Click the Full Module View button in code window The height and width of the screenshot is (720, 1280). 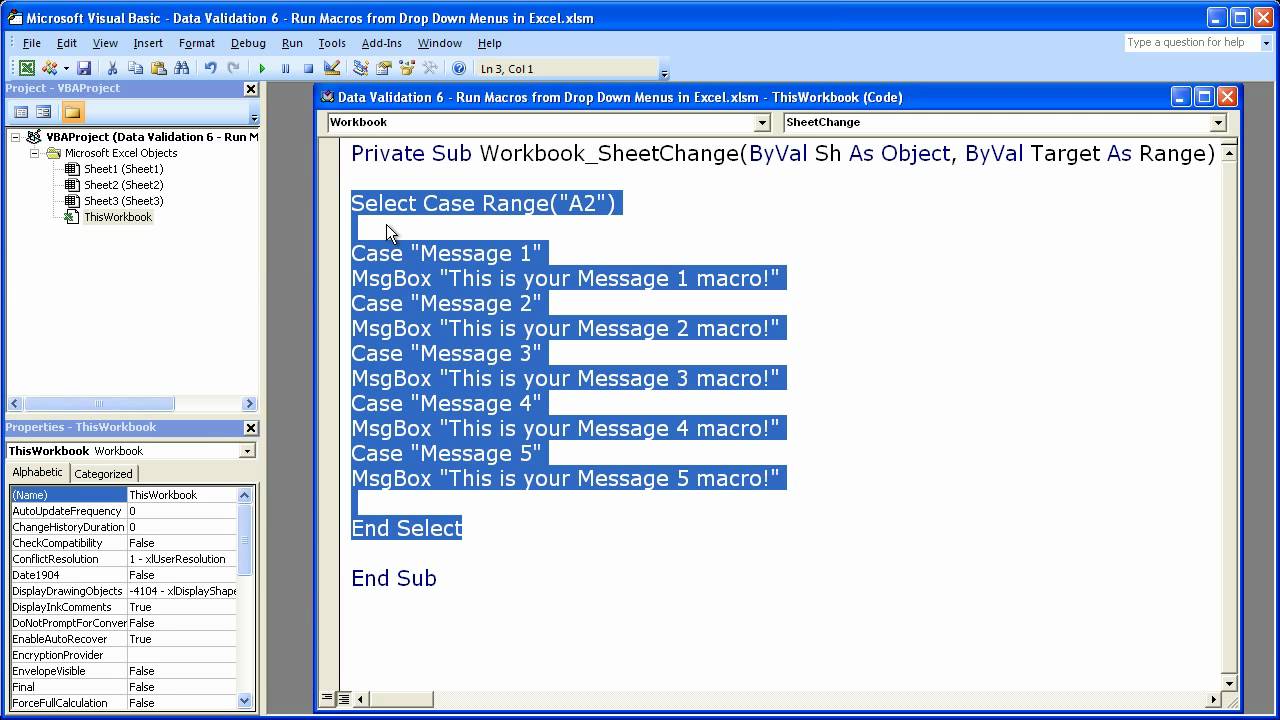[343, 699]
